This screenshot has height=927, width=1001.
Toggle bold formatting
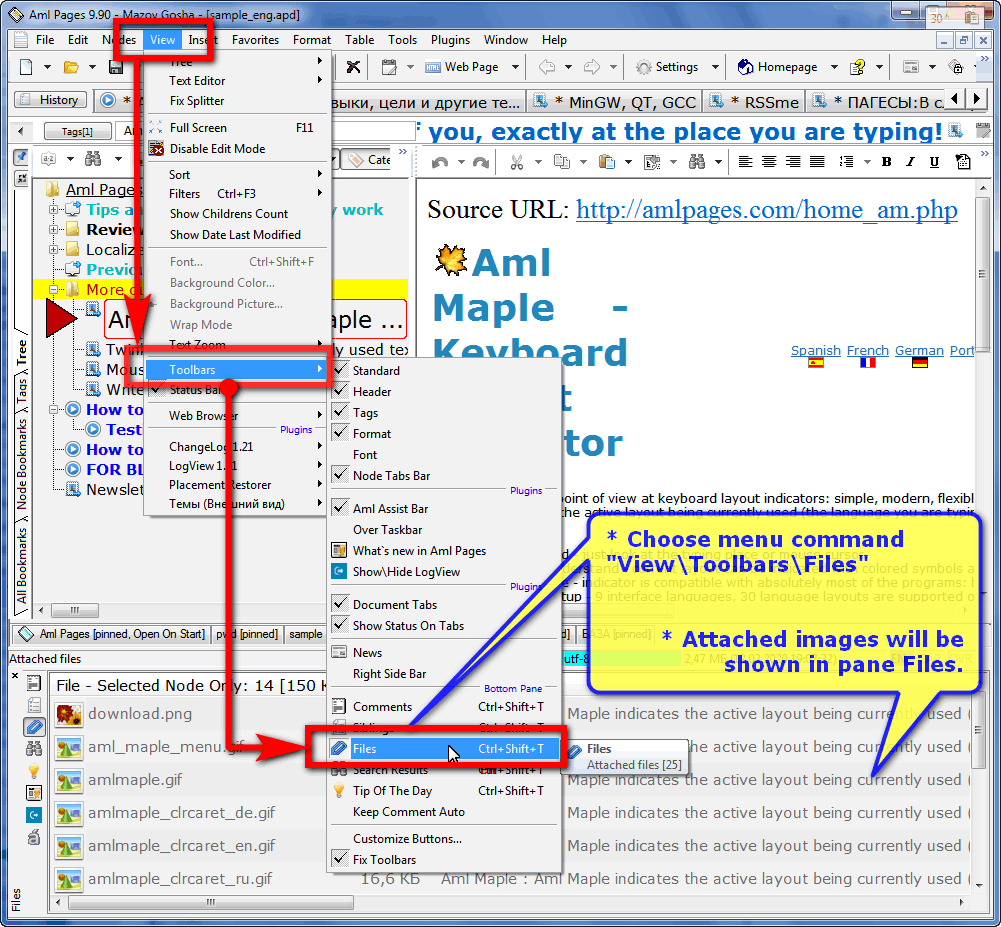(886, 162)
